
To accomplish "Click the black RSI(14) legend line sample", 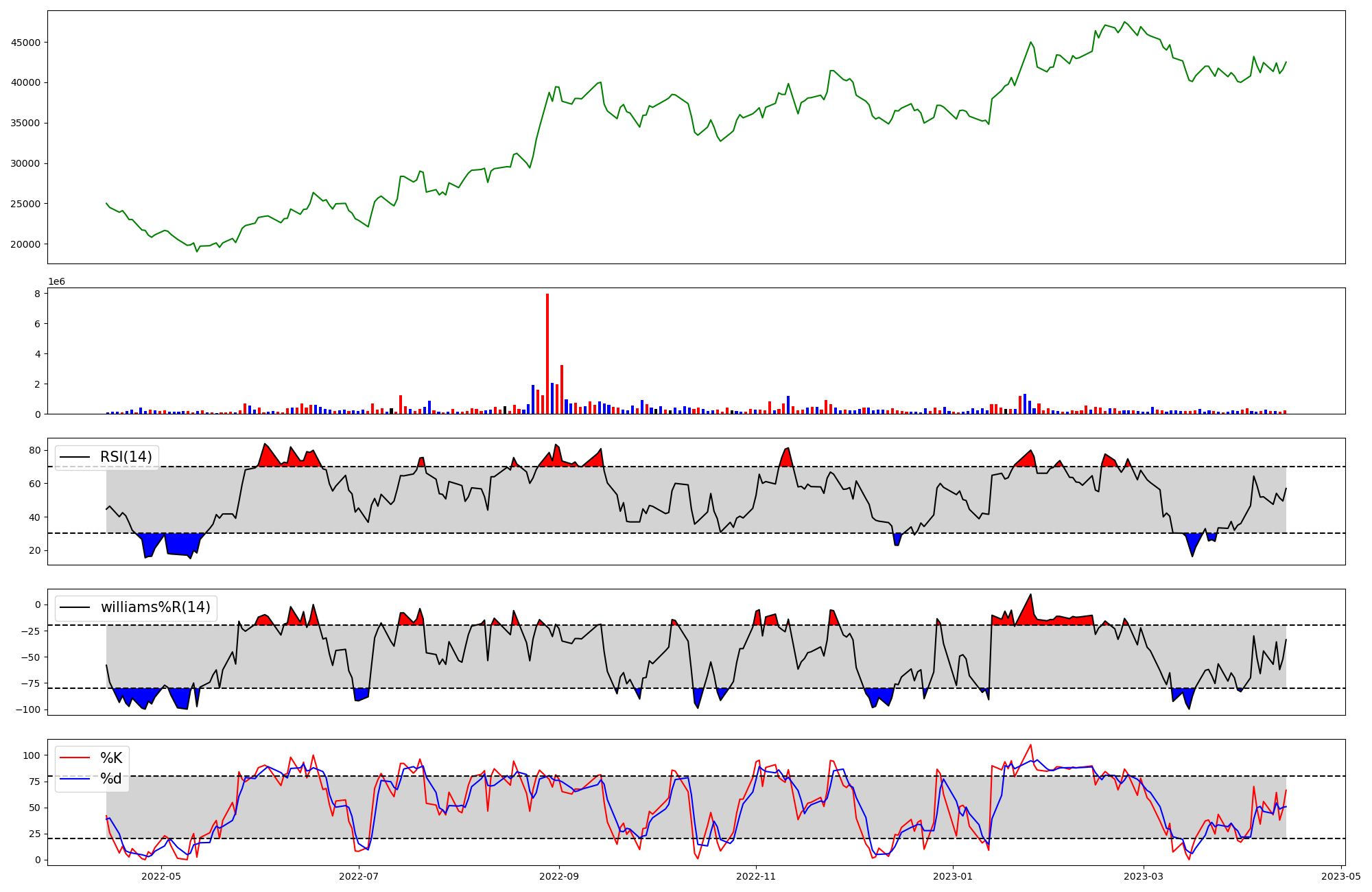I will coord(75,457).
